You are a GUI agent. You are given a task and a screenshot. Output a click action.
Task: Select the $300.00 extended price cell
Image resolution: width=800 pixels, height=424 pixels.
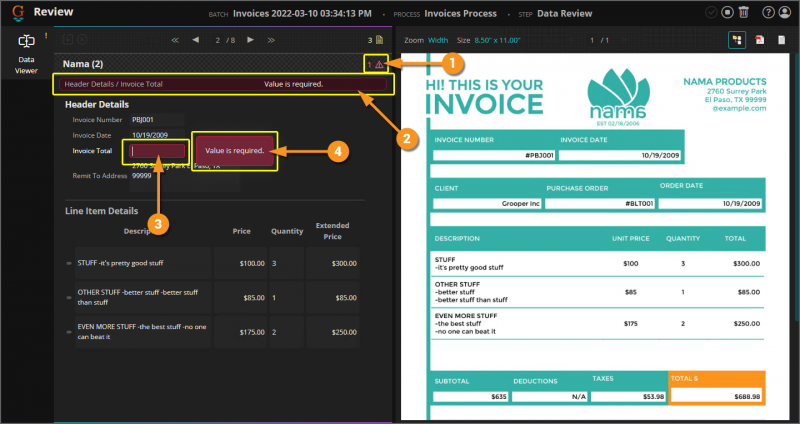pyautogui.click(x=333, y=263)
